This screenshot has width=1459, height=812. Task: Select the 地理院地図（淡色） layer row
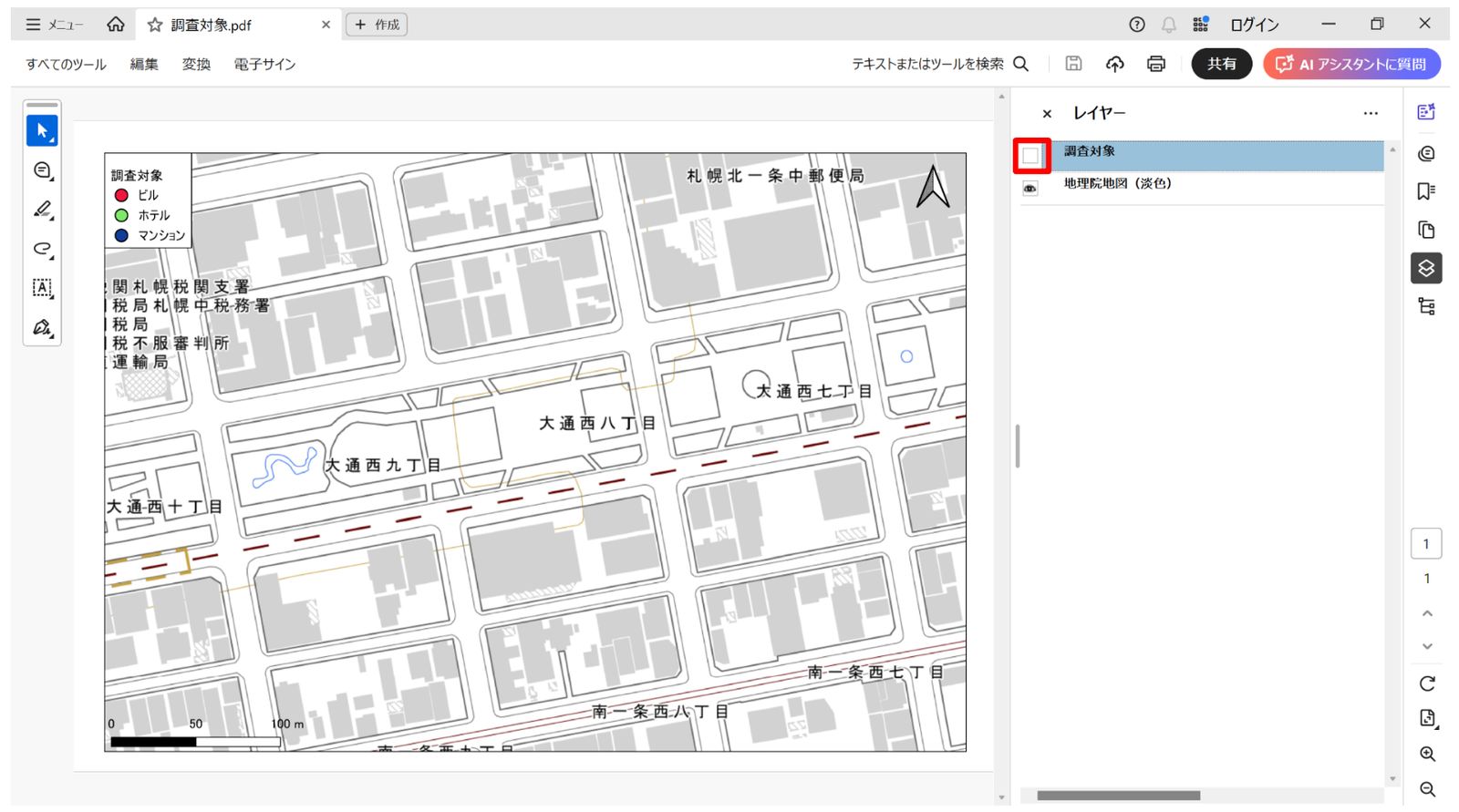pos(1201,189)
